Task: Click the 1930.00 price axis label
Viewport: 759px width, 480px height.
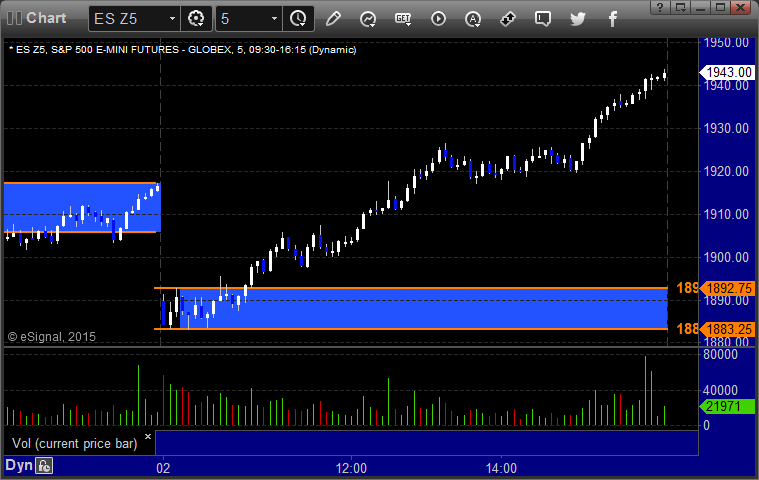Action: pyautogui.click(x=726, y=128)
